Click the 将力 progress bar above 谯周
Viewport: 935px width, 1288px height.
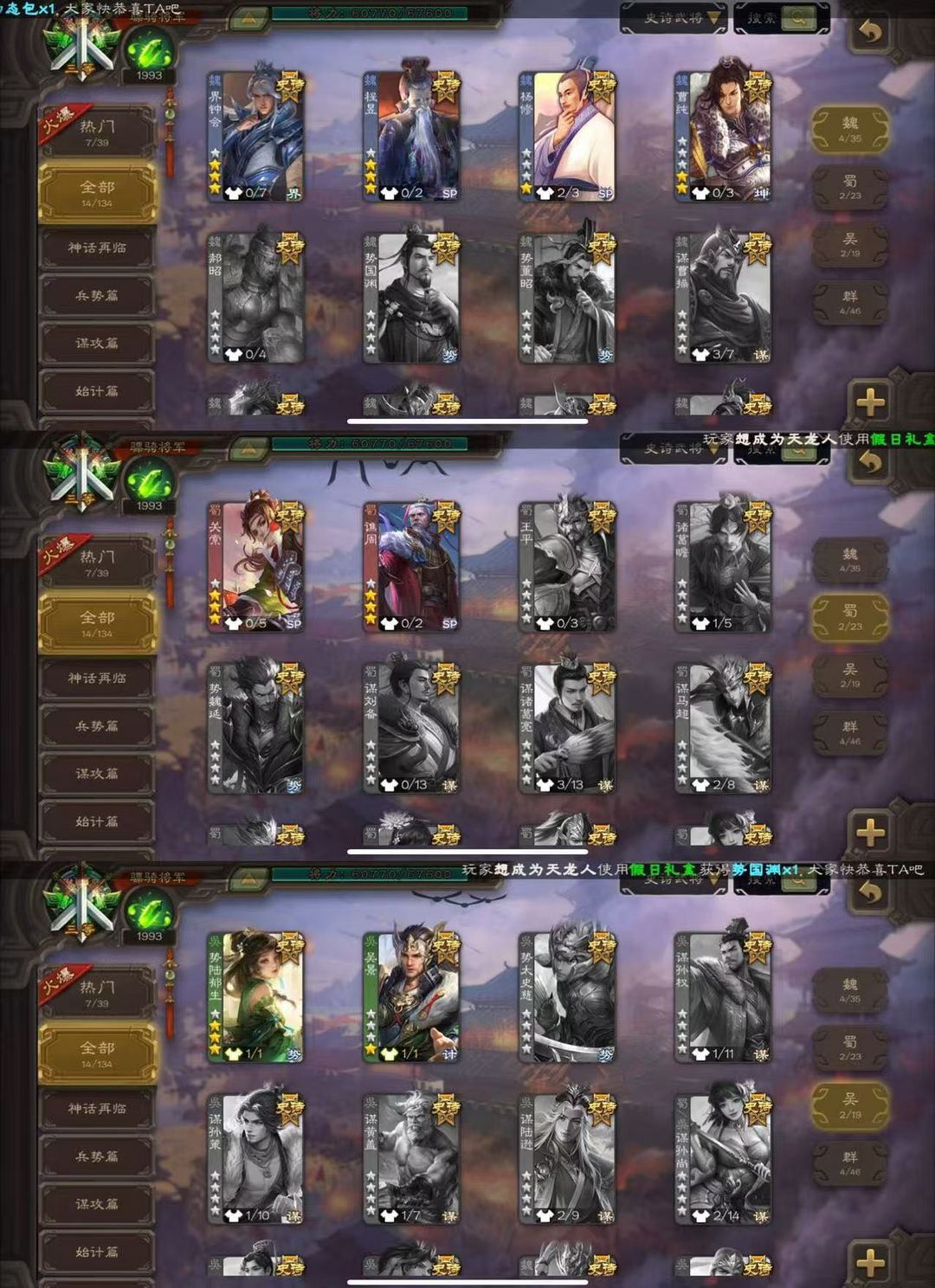pyautogui.click(x=370, y=444)
